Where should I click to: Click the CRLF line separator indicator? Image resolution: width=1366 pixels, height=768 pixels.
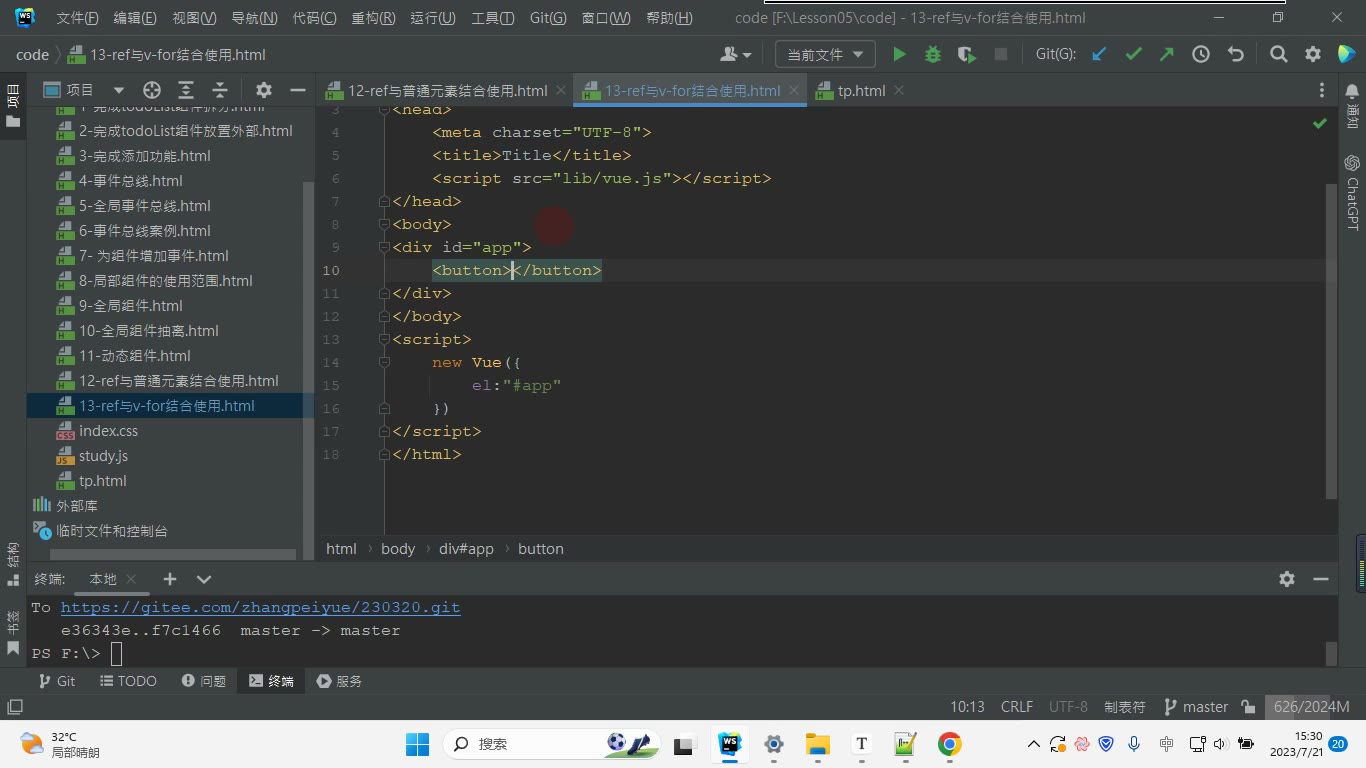(1017, 707)
